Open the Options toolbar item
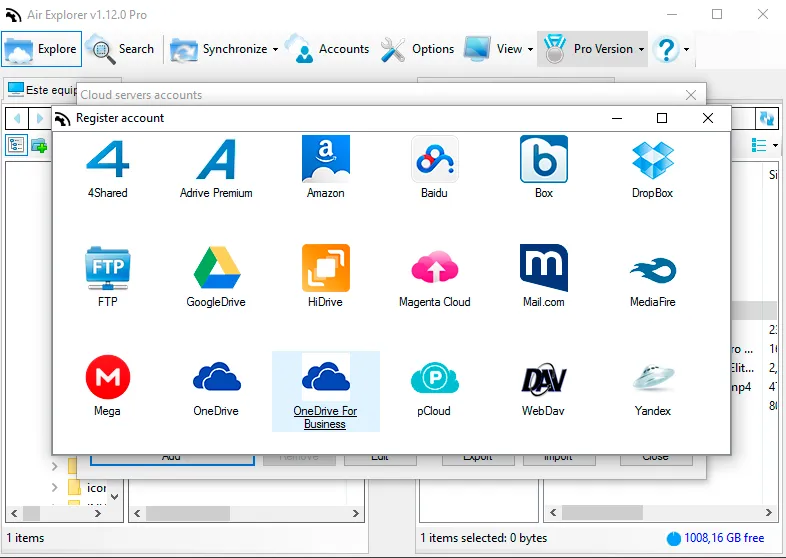The image size is (786, 558). pos(418,49)
